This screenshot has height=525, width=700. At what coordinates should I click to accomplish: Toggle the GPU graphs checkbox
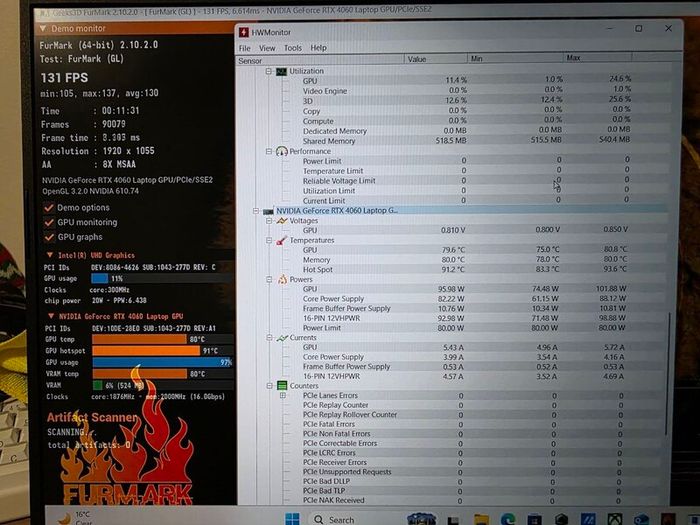[49, 237]
